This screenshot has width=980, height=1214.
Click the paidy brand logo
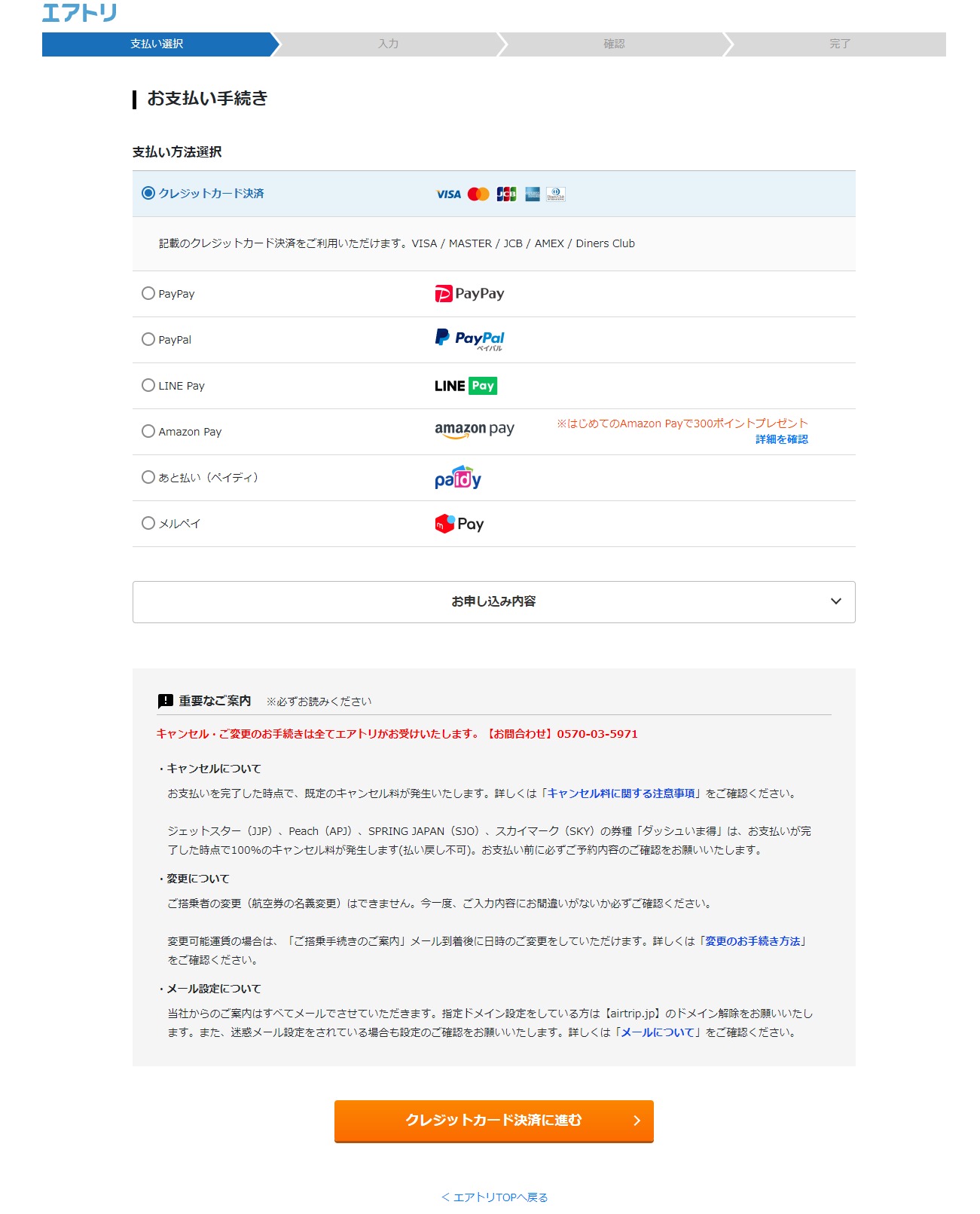(x=458, y=478)
